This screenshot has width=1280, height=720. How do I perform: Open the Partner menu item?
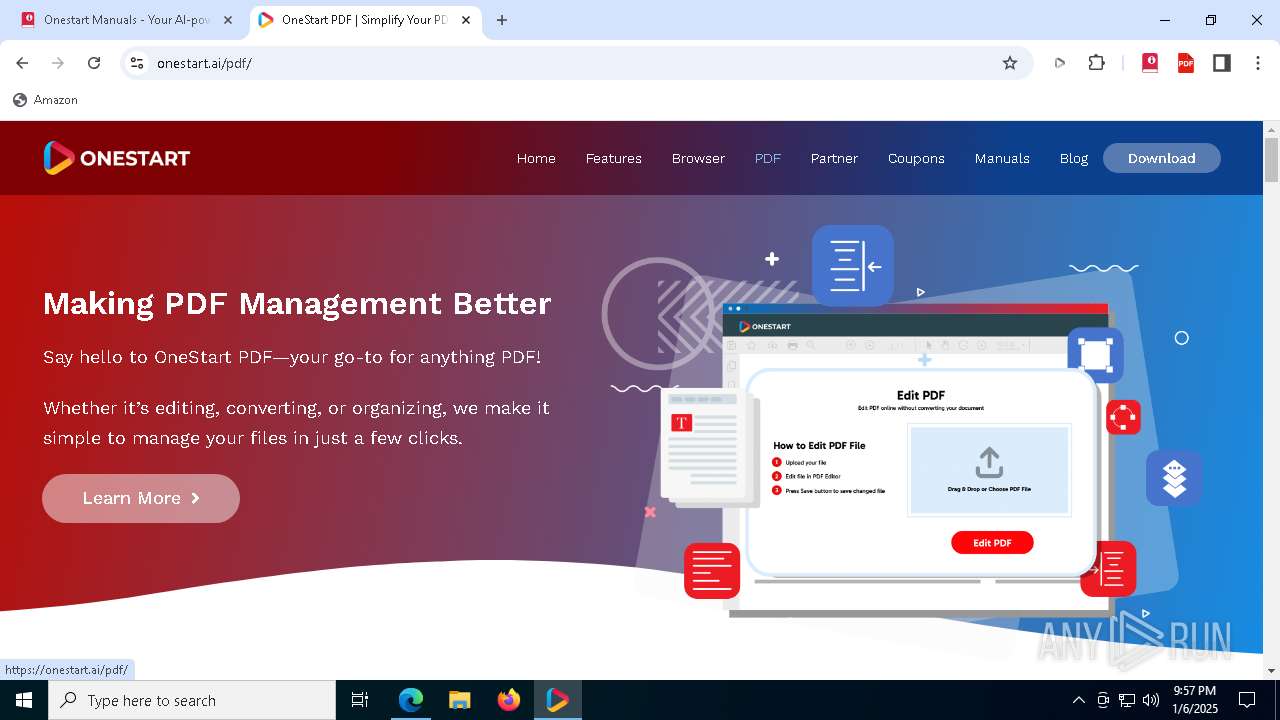tap(834, 158)
